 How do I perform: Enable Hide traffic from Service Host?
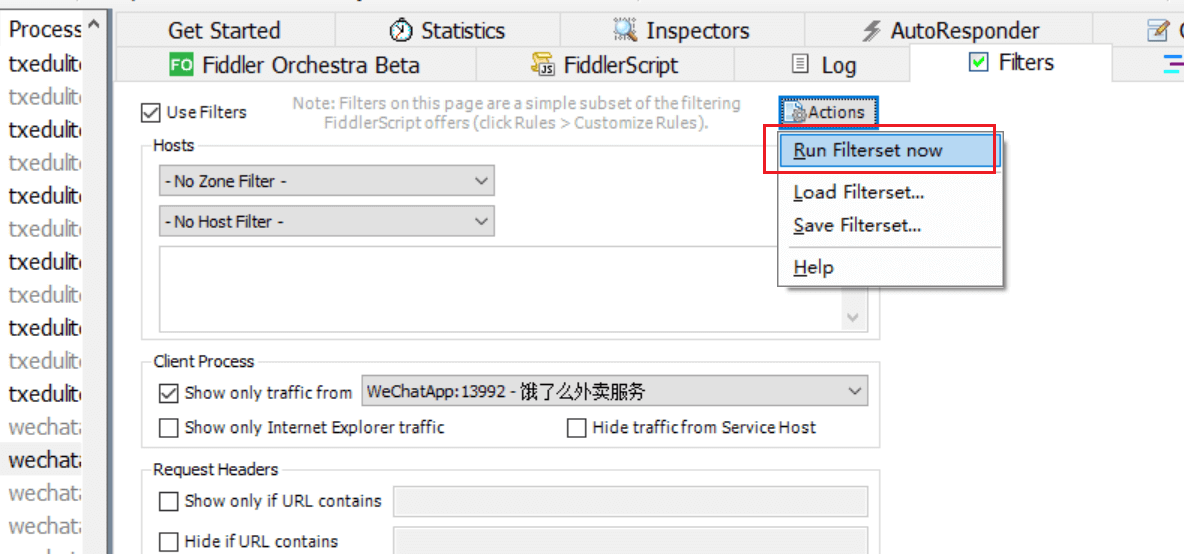tap(577, 428)
